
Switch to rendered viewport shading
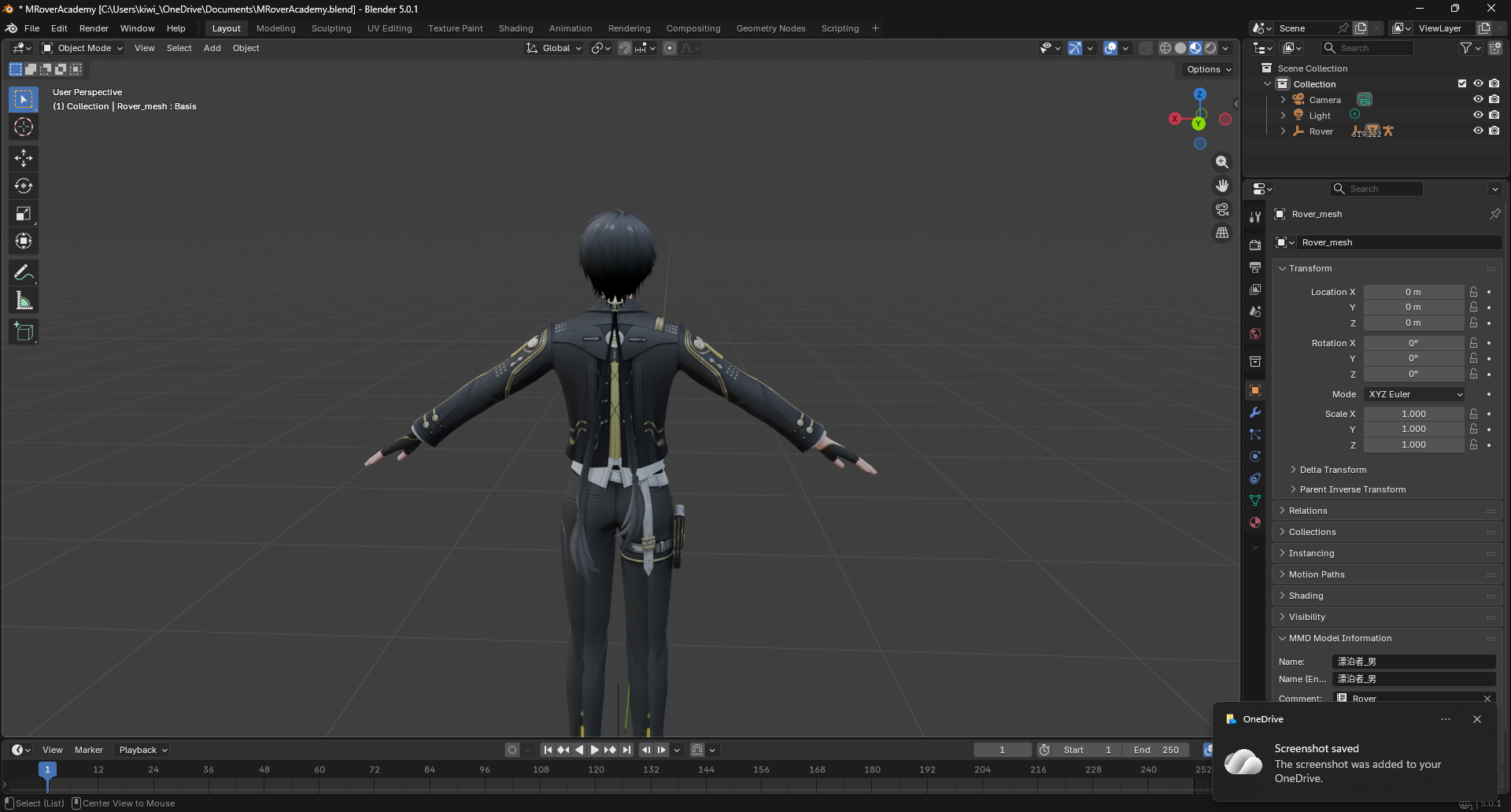1210,48
